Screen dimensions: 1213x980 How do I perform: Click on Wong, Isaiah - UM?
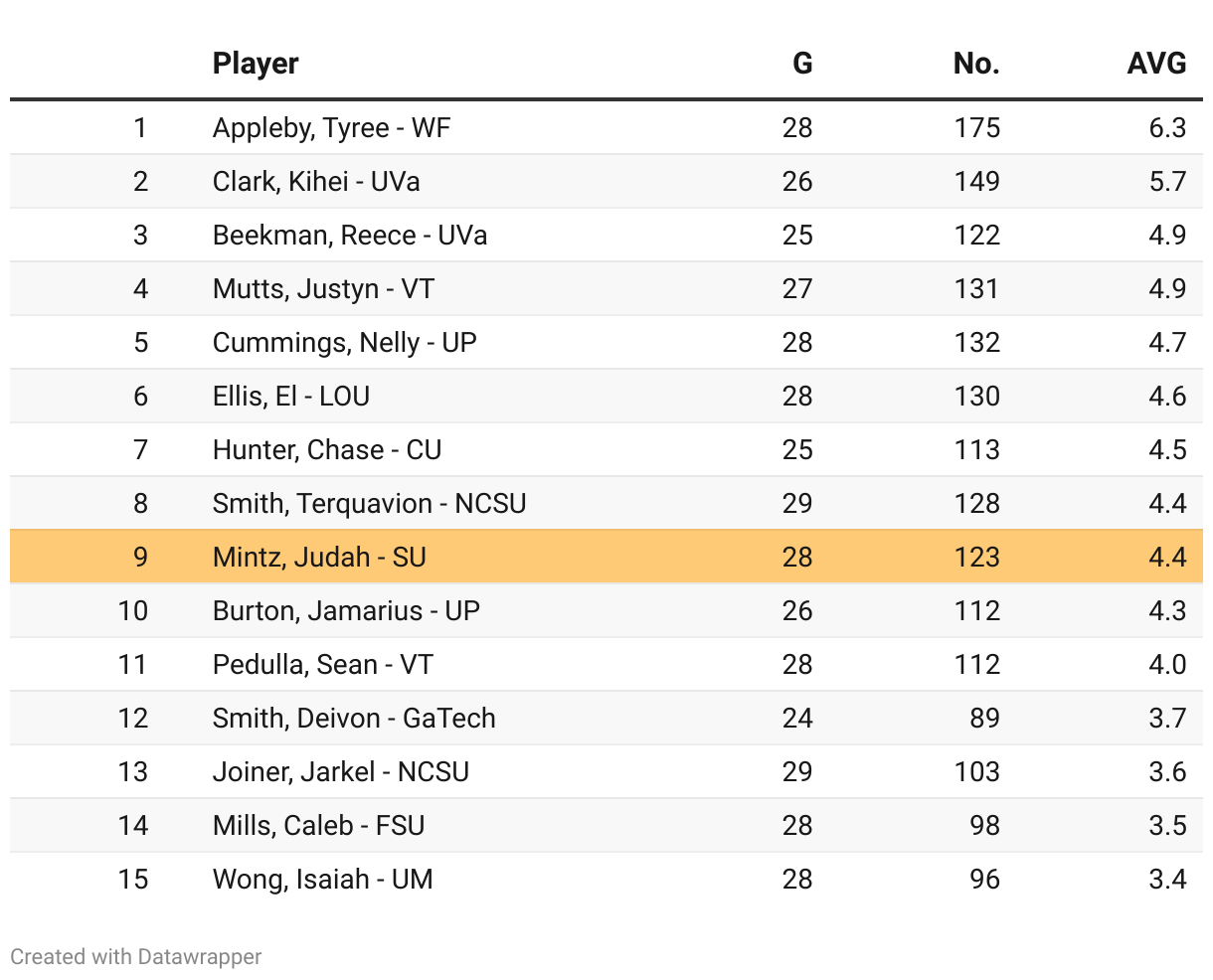[322, 880]
